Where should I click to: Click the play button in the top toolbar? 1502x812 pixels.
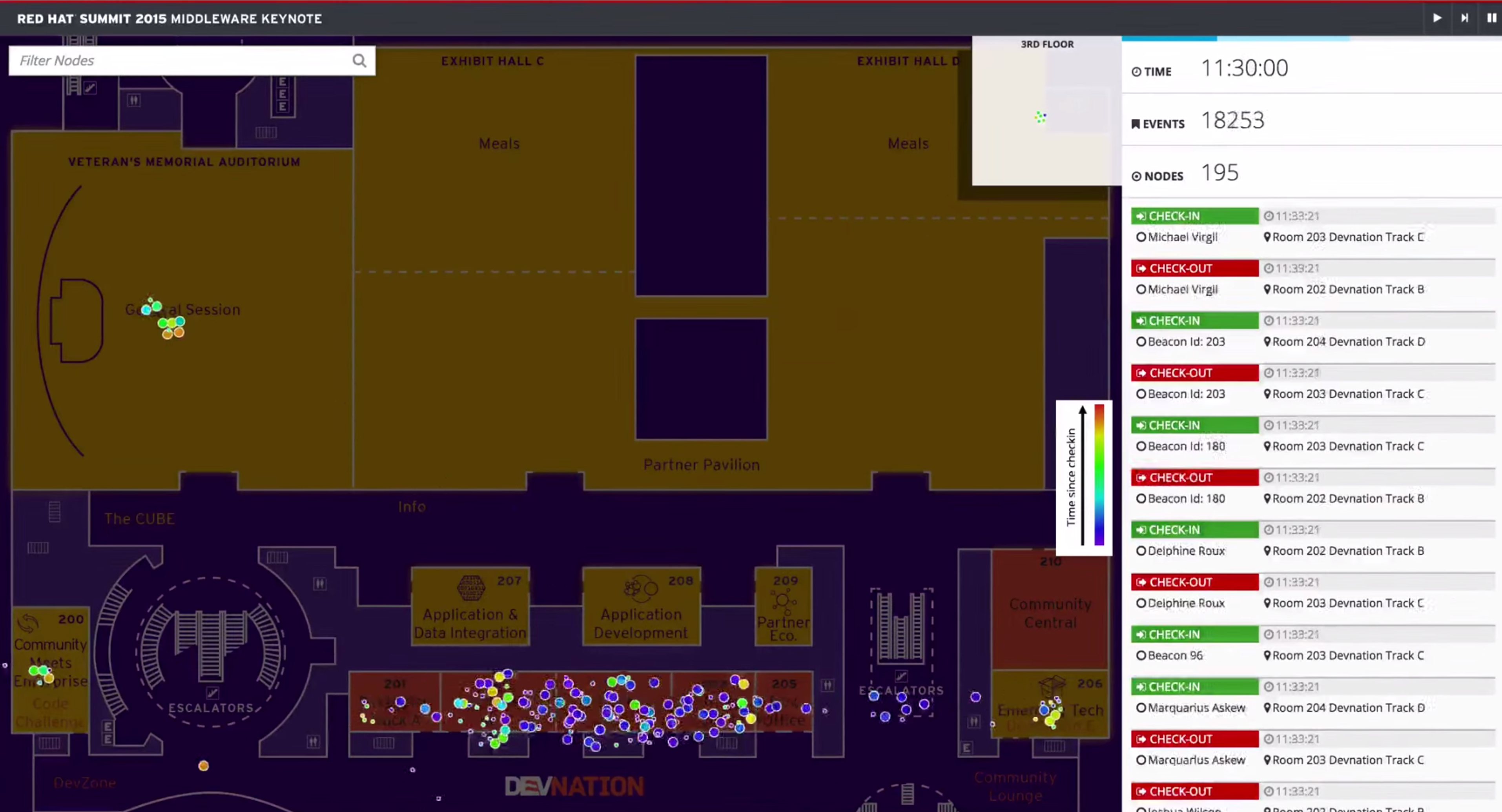tap(1437, 18)
